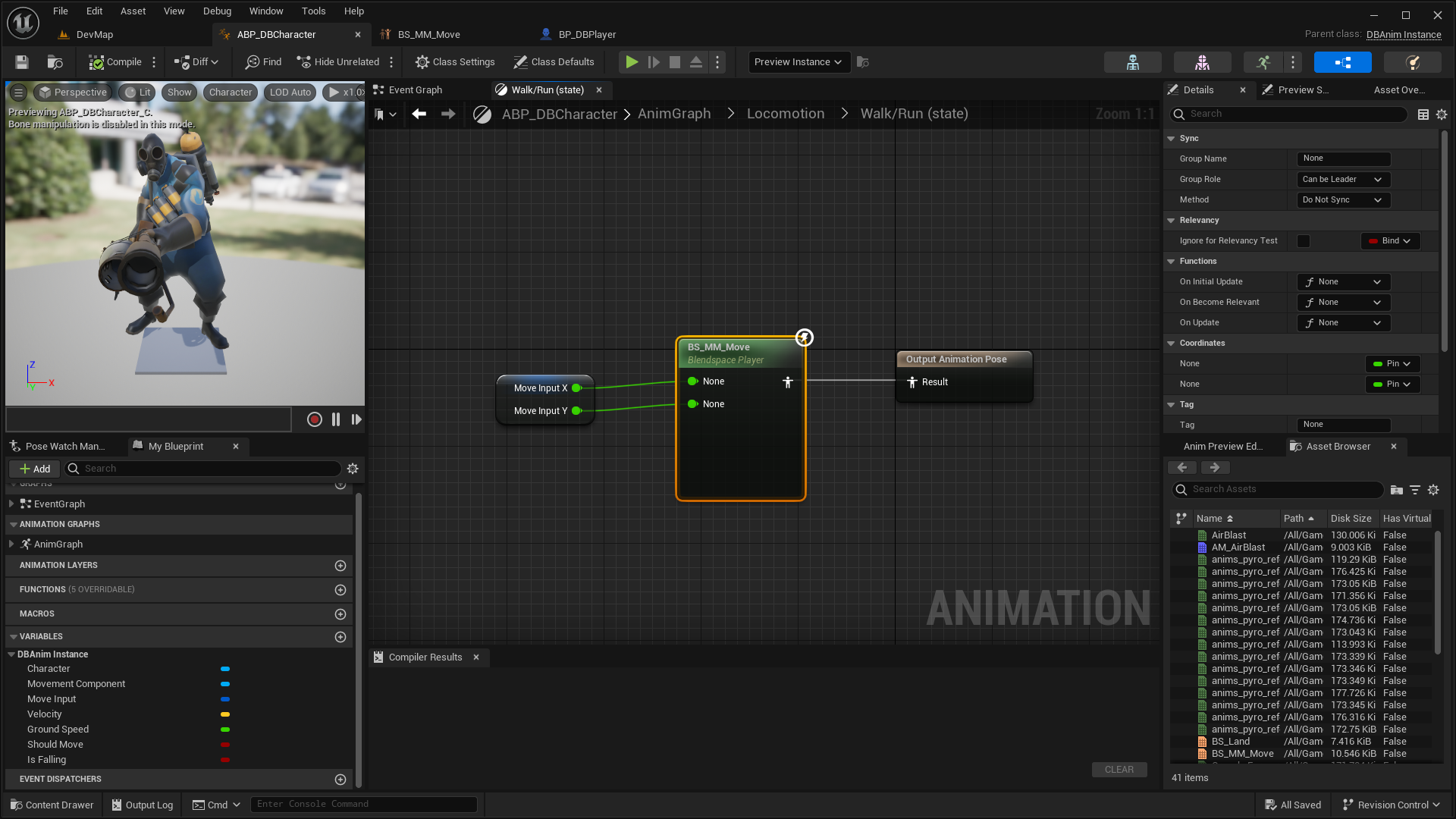Open My Blueprint settings gear
The width and height of the screenshot is (1456, 819).
tap(353, 469)
